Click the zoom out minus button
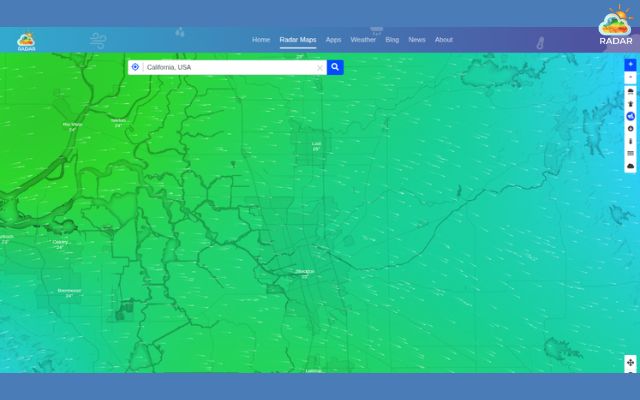640x400 pixels. click(630, 77)
